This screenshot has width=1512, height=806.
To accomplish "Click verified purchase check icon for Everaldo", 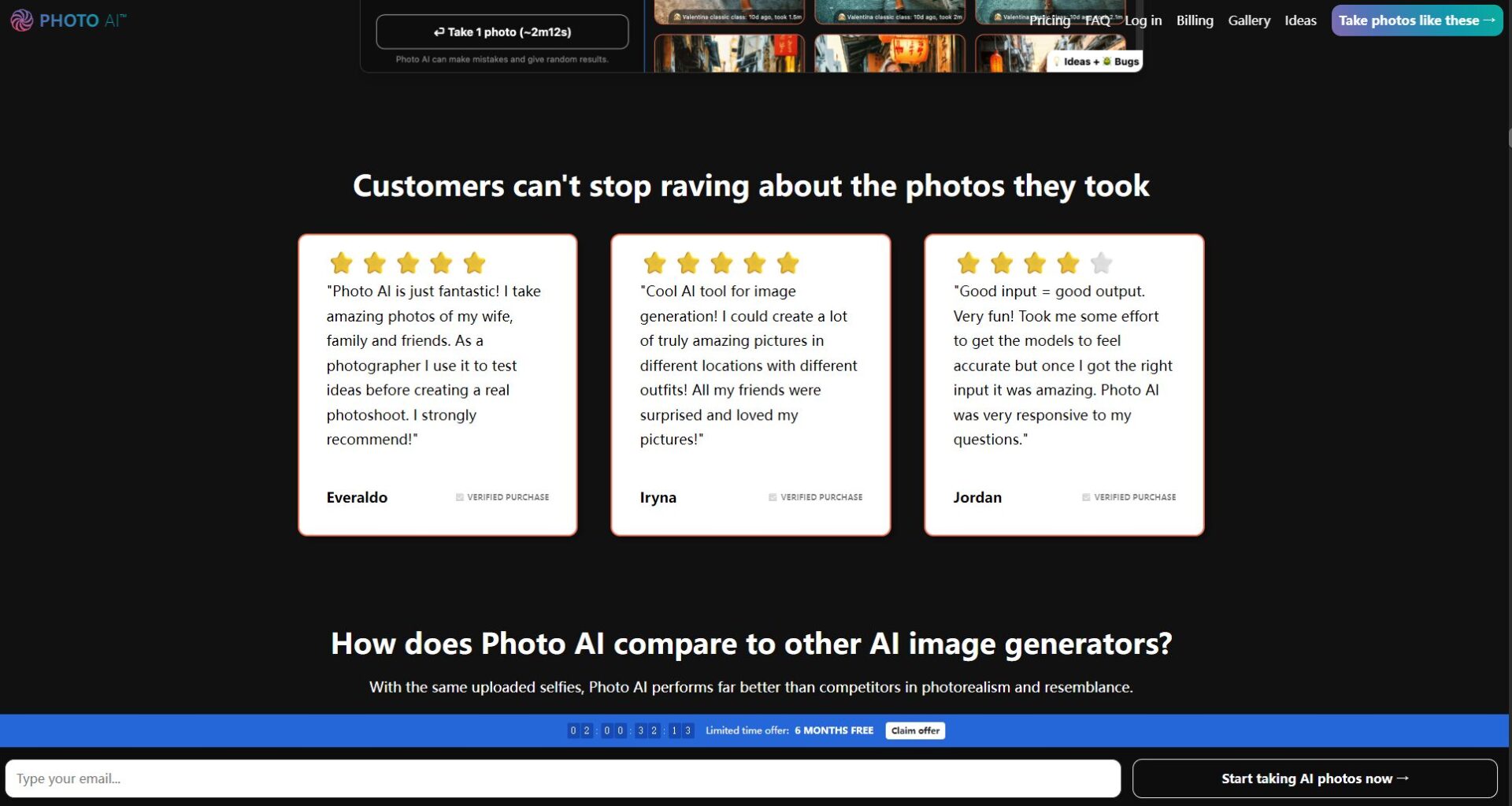I will coord(459,497).
